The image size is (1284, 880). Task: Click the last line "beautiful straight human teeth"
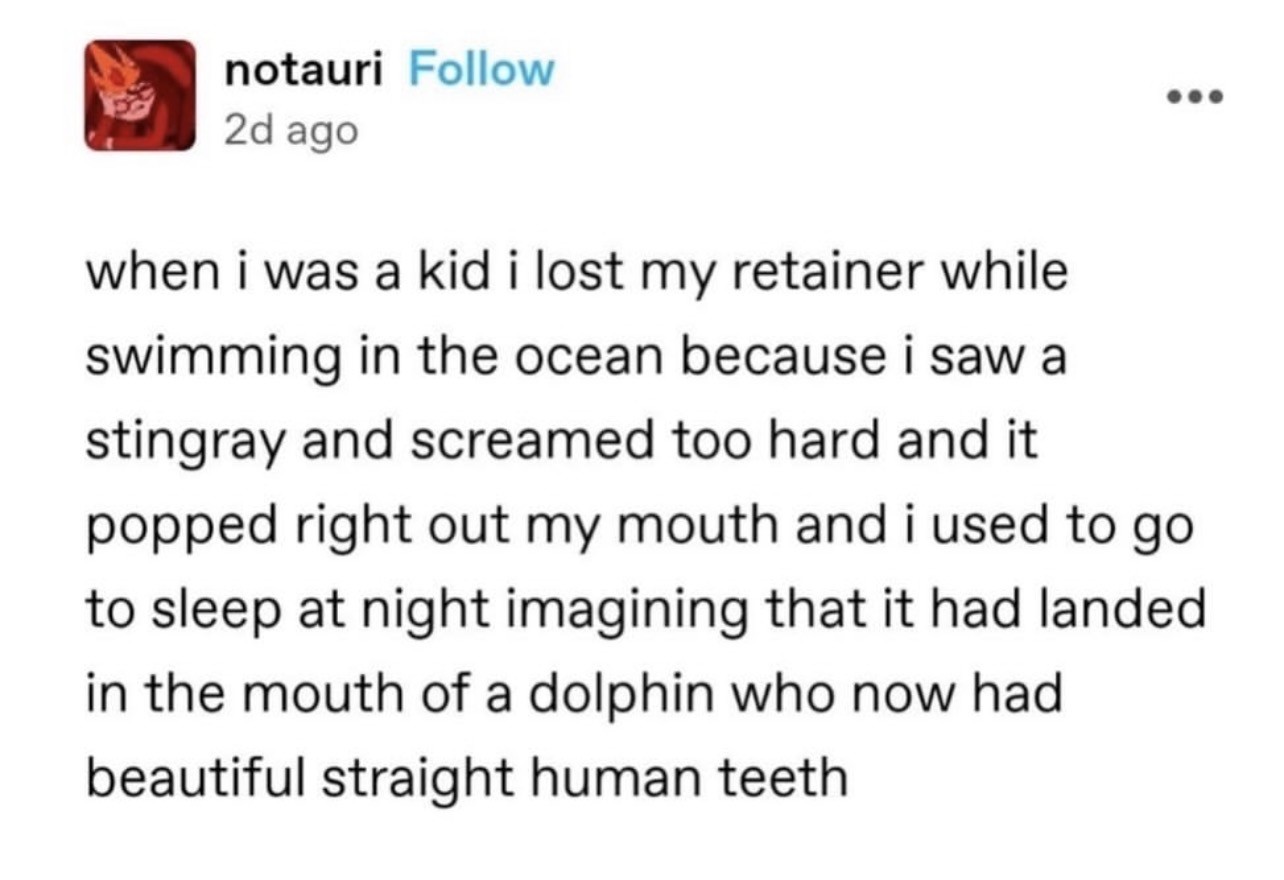(x=466, y=777)
